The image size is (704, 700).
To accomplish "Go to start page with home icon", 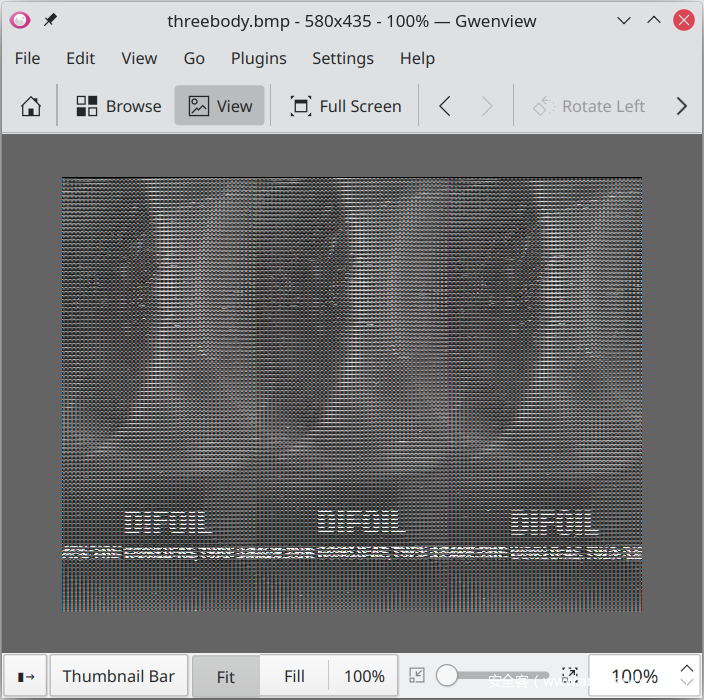I will (x=31, y=106).
